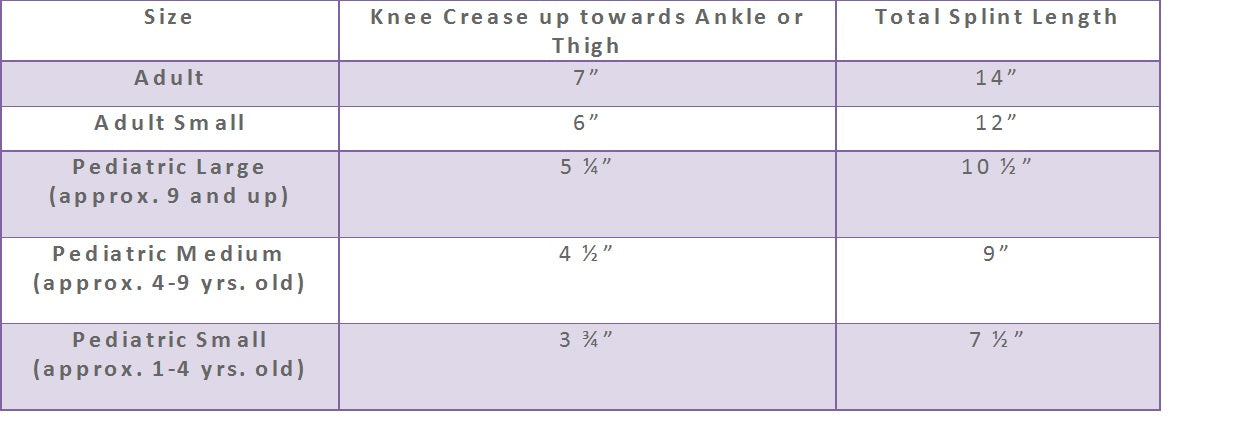The width and height of the screenshot is (1236, 446).
Task: Select the 4 ½” knee crease measurement
Action: tap(586, 254)
